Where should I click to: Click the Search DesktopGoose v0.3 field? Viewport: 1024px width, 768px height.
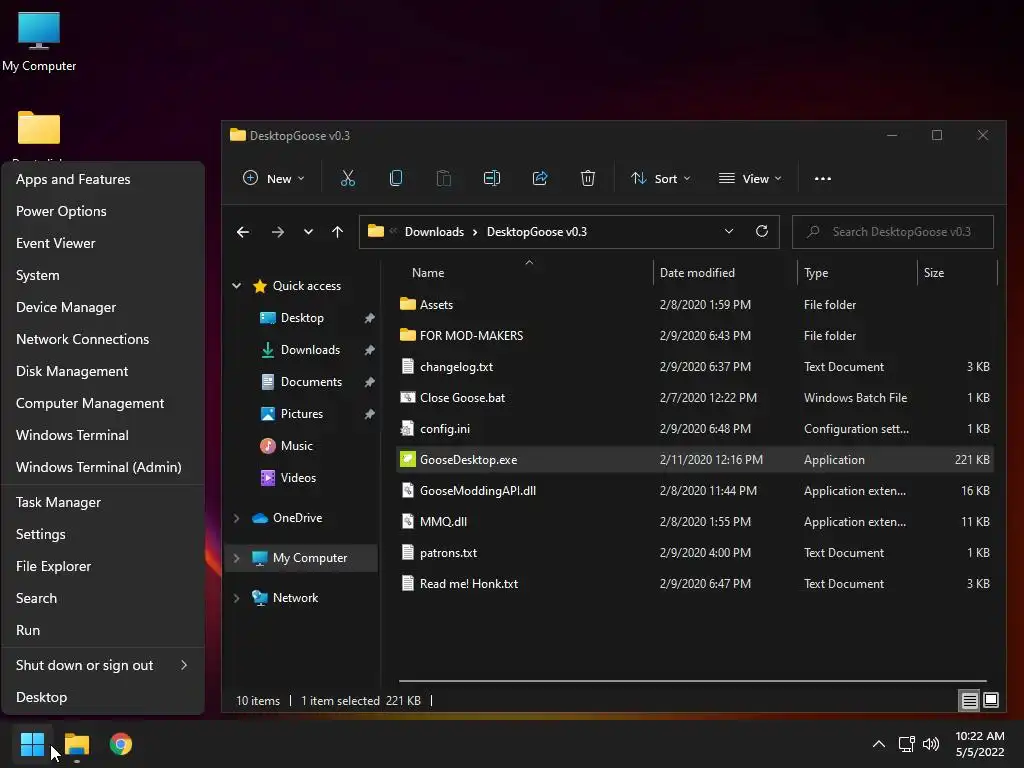(x=893, y=232)
